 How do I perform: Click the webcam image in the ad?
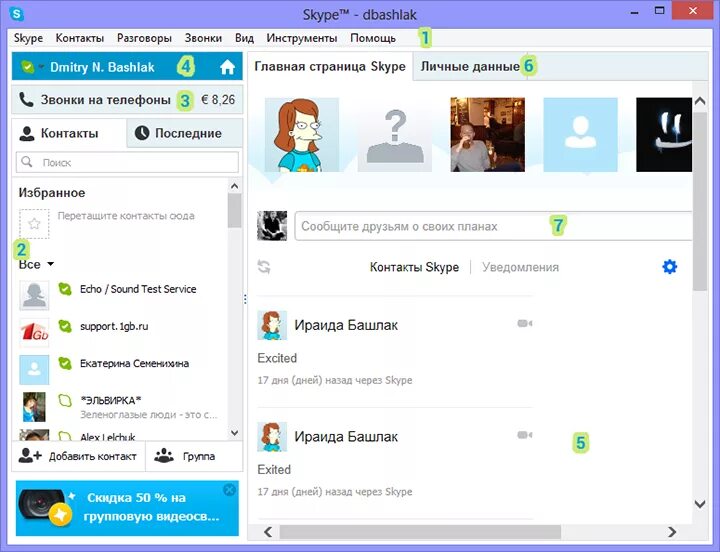coord(44,507)
